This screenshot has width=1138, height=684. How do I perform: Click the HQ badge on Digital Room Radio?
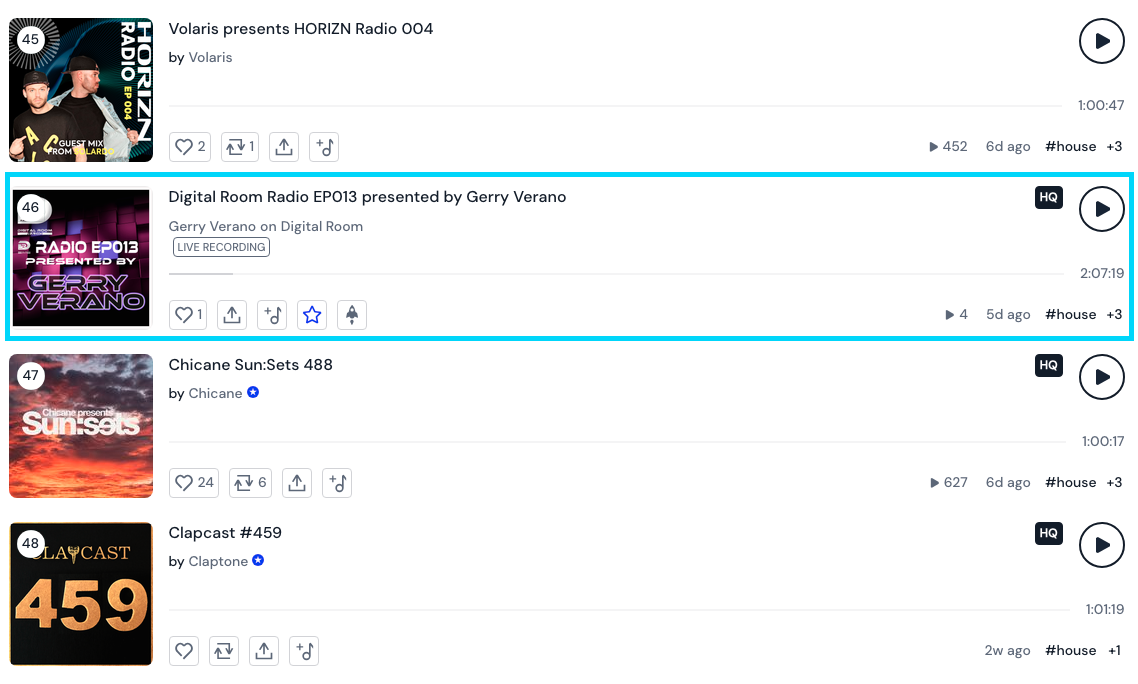coord(1049,198)
